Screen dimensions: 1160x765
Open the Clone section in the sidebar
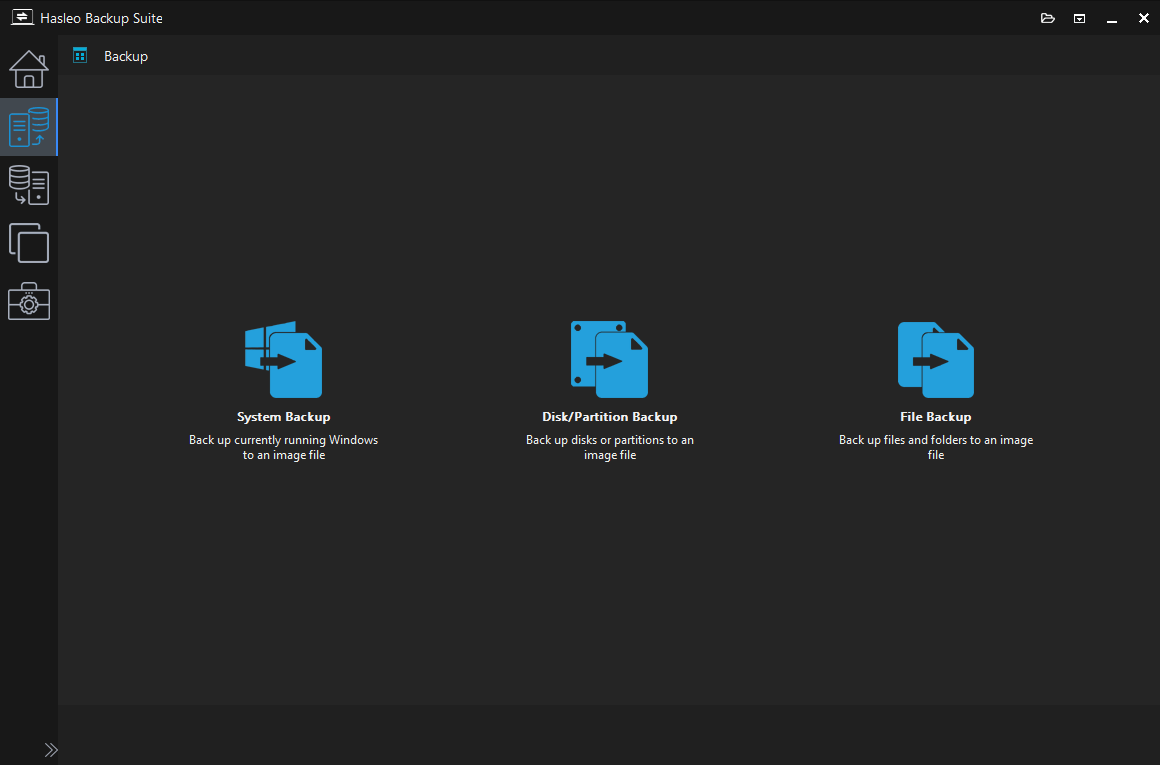[x=29, y=243]
